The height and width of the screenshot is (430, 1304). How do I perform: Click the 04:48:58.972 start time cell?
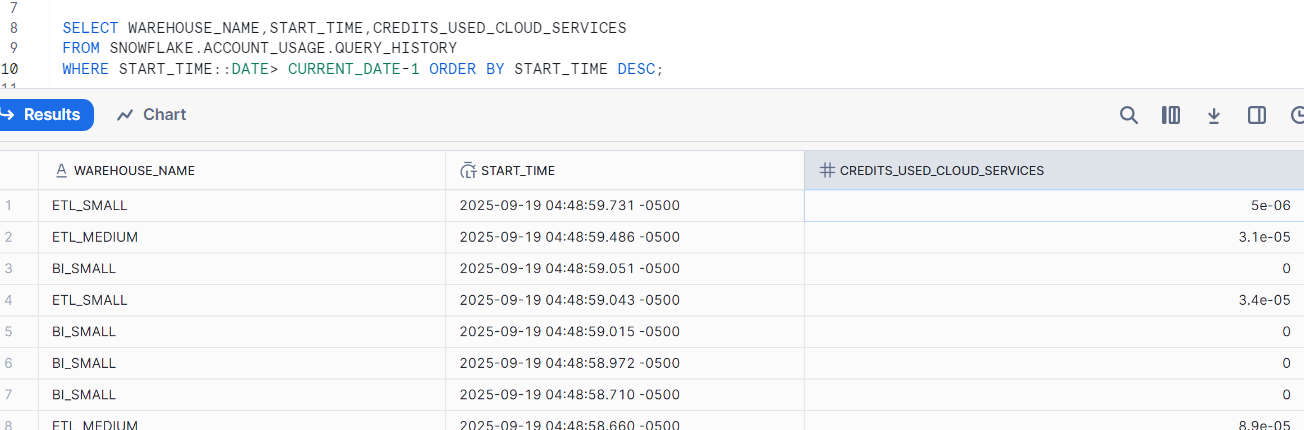[625, 363]
